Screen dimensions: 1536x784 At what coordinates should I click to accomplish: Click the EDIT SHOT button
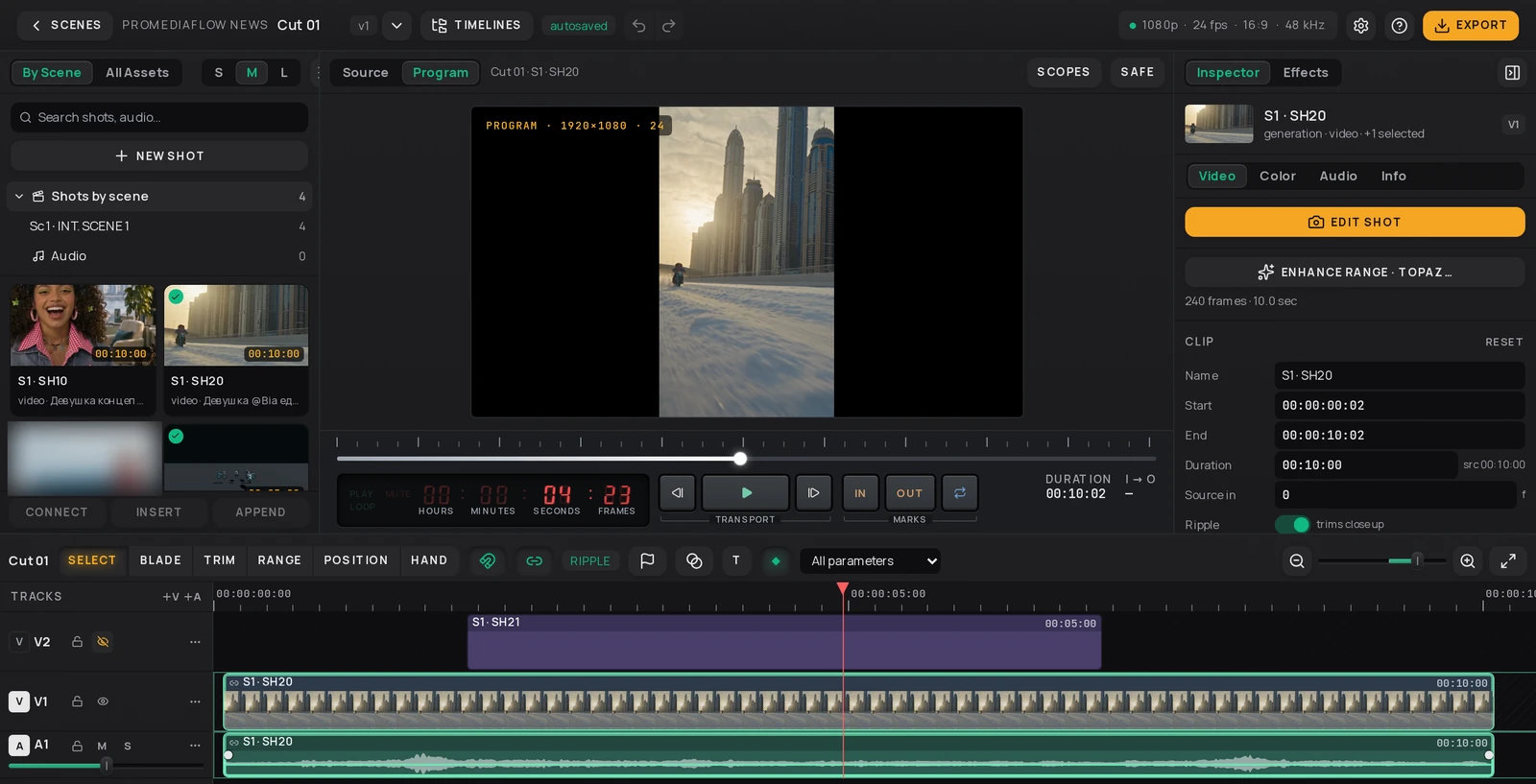pyautogui.click(x=1354, y=222)
